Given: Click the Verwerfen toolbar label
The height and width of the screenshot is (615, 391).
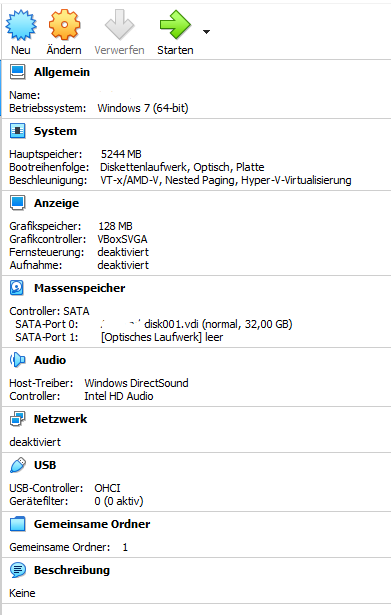Looking at the screenshot, I should pyautogui.click(x=119, y=50).
